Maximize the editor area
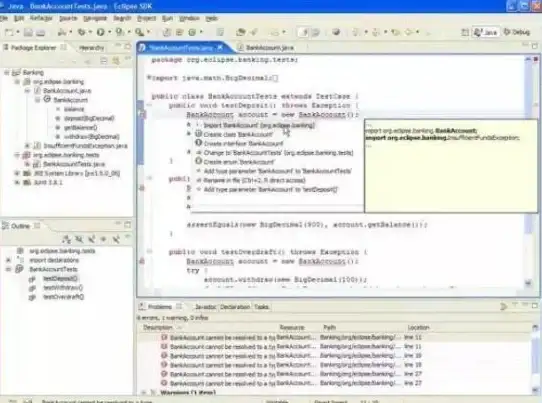This screenshot has height=403, width=542. point(535,46)
